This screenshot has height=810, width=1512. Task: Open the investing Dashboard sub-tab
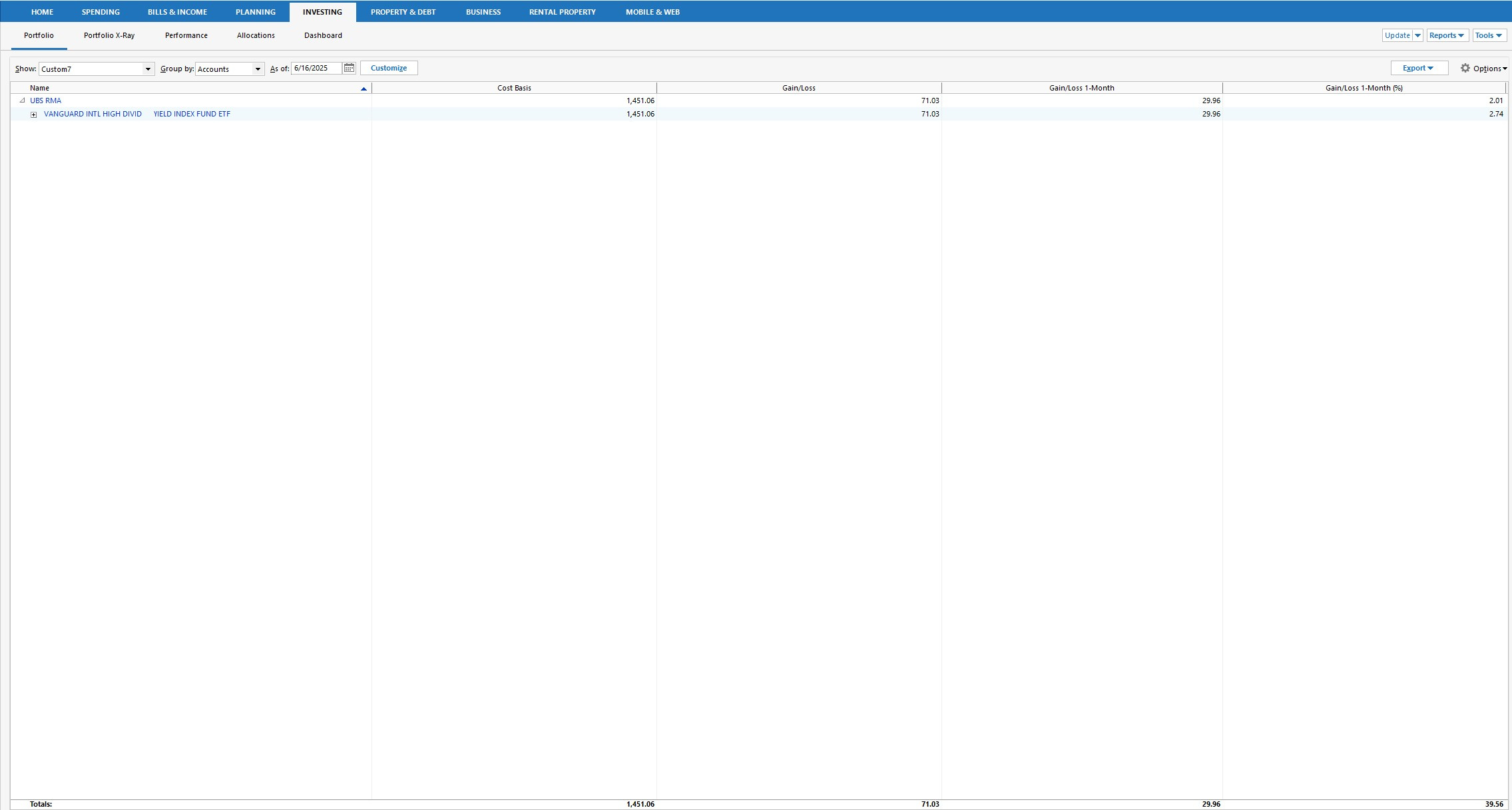(x=323, y=35)
